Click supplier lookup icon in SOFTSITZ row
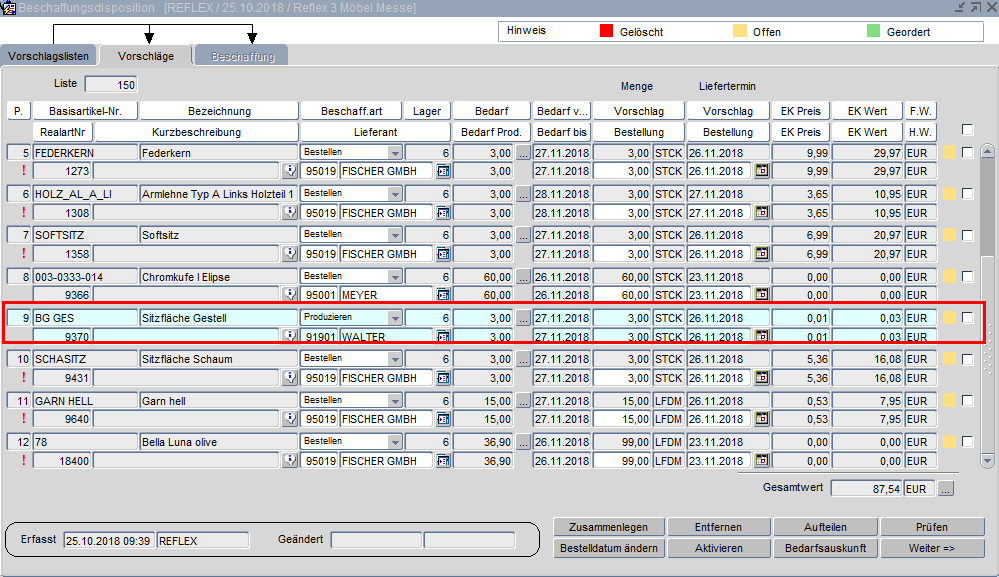The width and height of the screenshot is (999, 577). [x=443, y=254]
